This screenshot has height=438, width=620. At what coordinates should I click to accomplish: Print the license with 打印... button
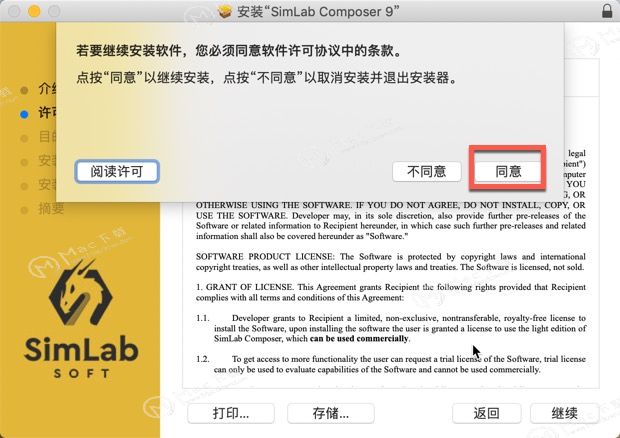pos(231,413)
